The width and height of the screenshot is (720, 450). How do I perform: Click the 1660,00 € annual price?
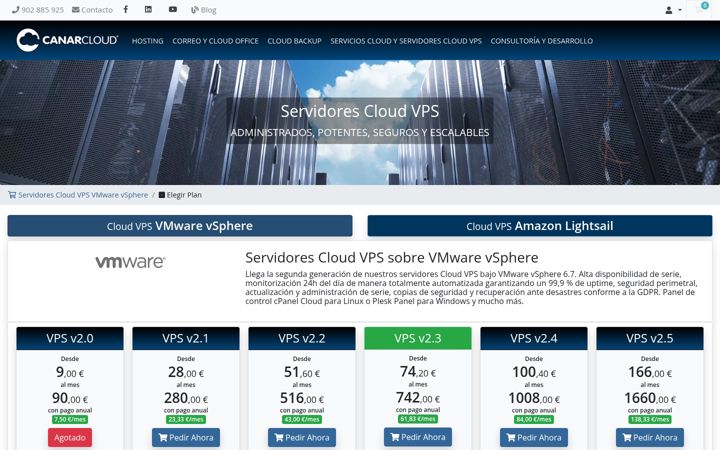(x=650, y=398)
